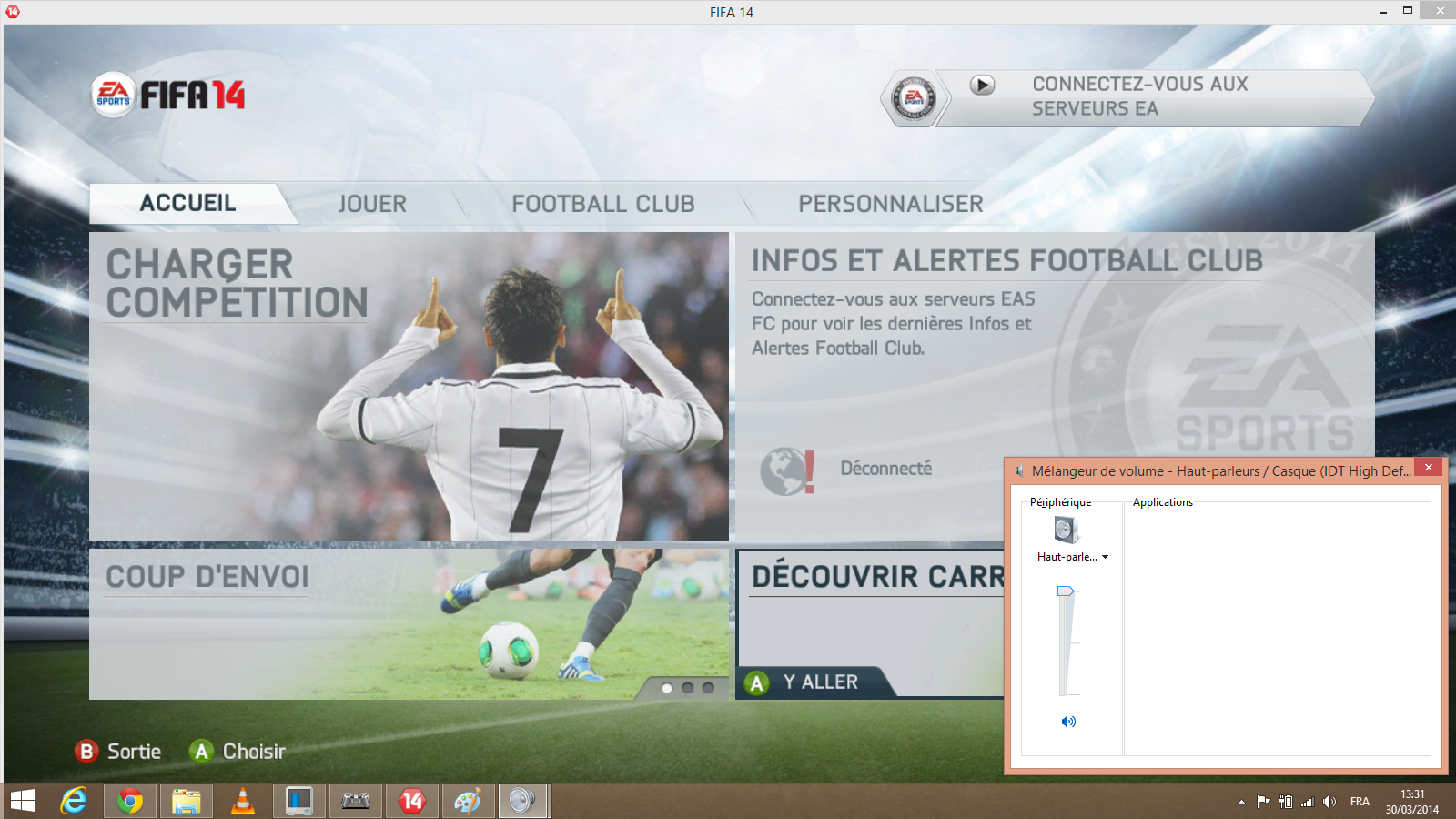1456x819 pixels.
Task: Open the network signal tray icon
Action: point(1308,802)
